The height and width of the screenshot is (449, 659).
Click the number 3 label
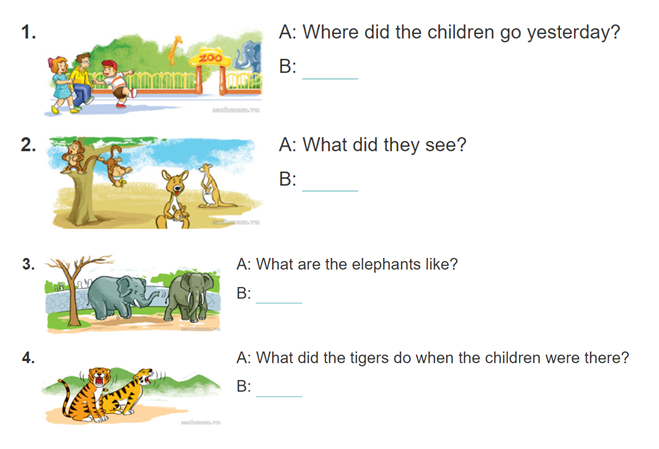coord(29,264)
